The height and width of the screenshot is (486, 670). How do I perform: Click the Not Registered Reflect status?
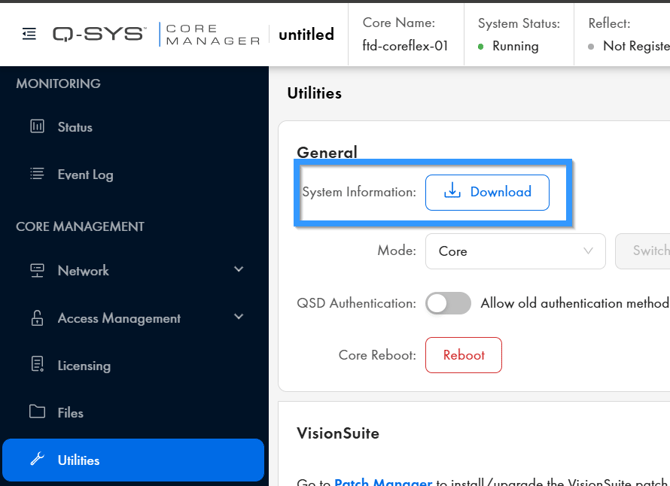[636, 46]
